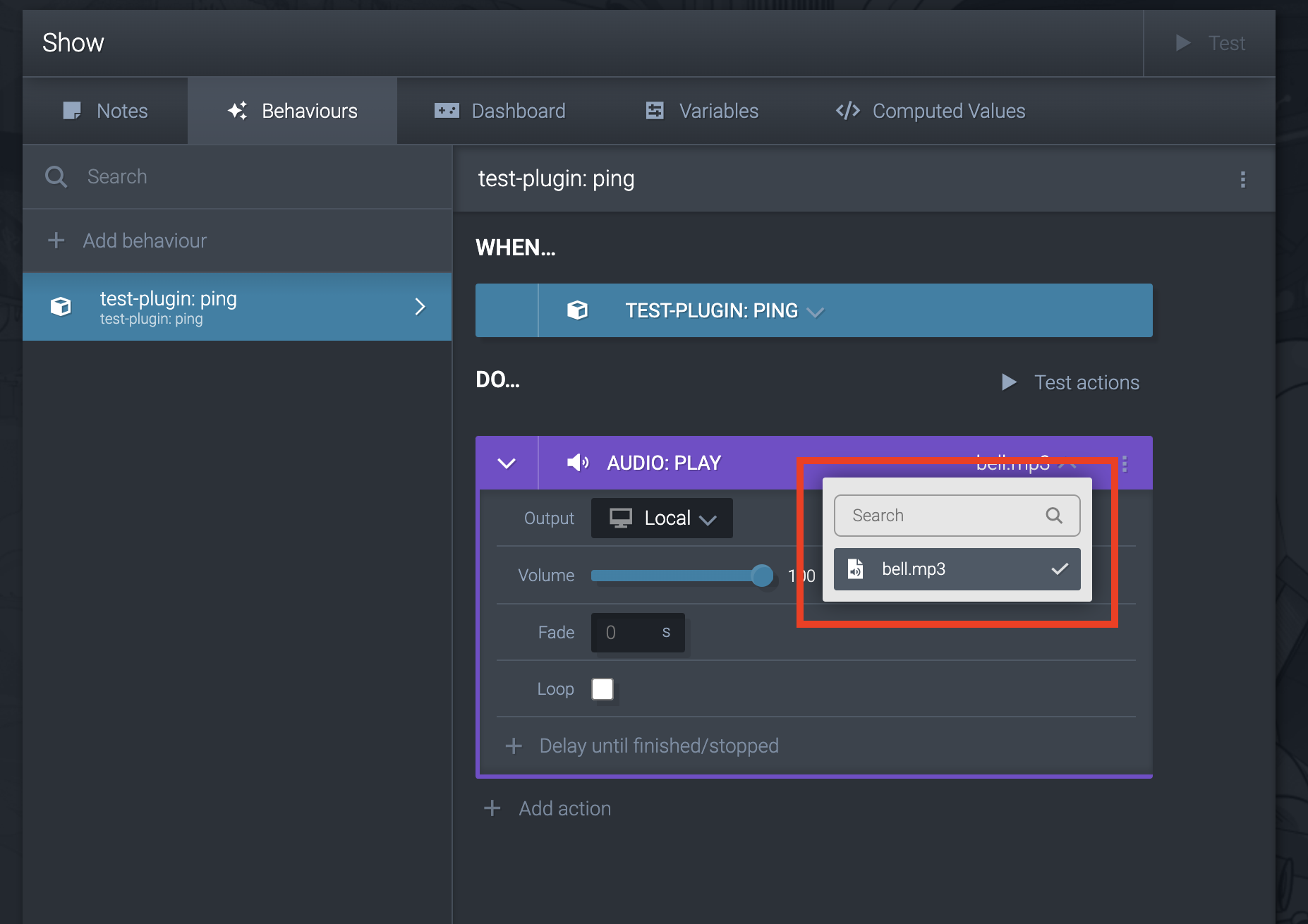Viewport: 1308px width, 924px height.
Task: Click the Dashboard gamepad icon
Action: 447,111
